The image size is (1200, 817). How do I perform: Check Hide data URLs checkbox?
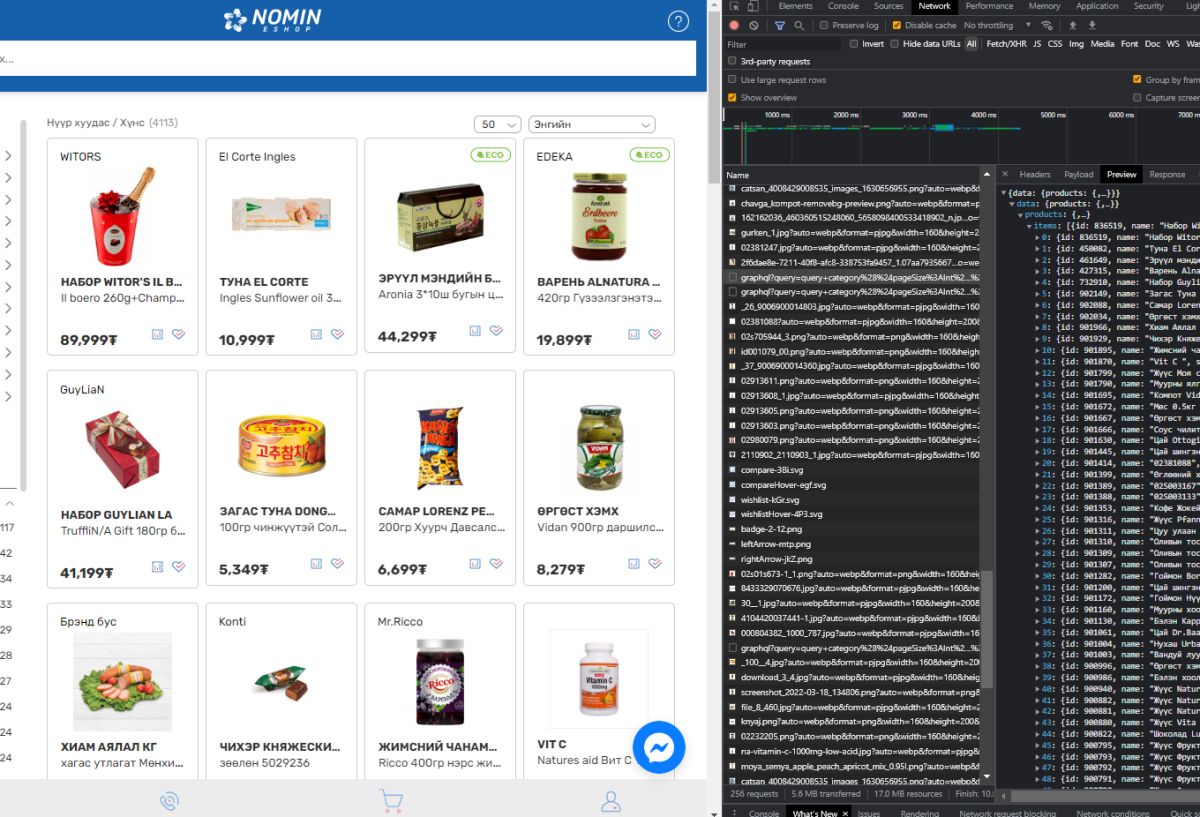pyautogui.click(x=895, y=44)
